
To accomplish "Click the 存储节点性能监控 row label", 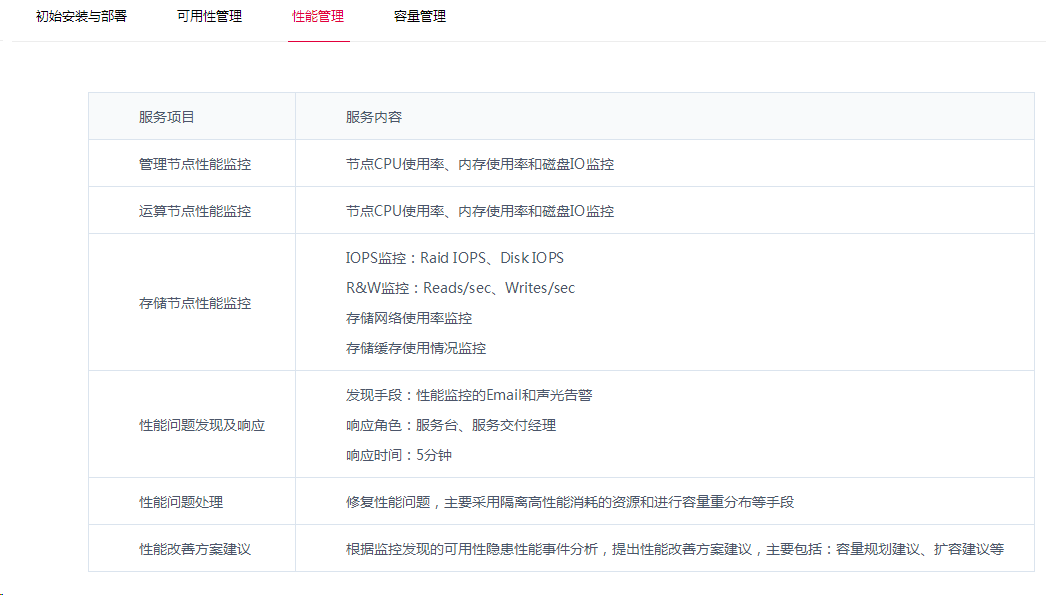I will pyautogui.click(x=195, y=303).
